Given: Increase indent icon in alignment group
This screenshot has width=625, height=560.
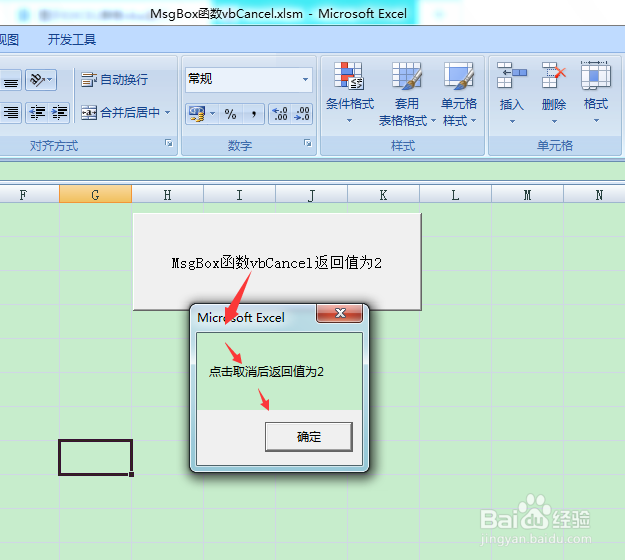Looking at the screenshot, I should 59,113.
